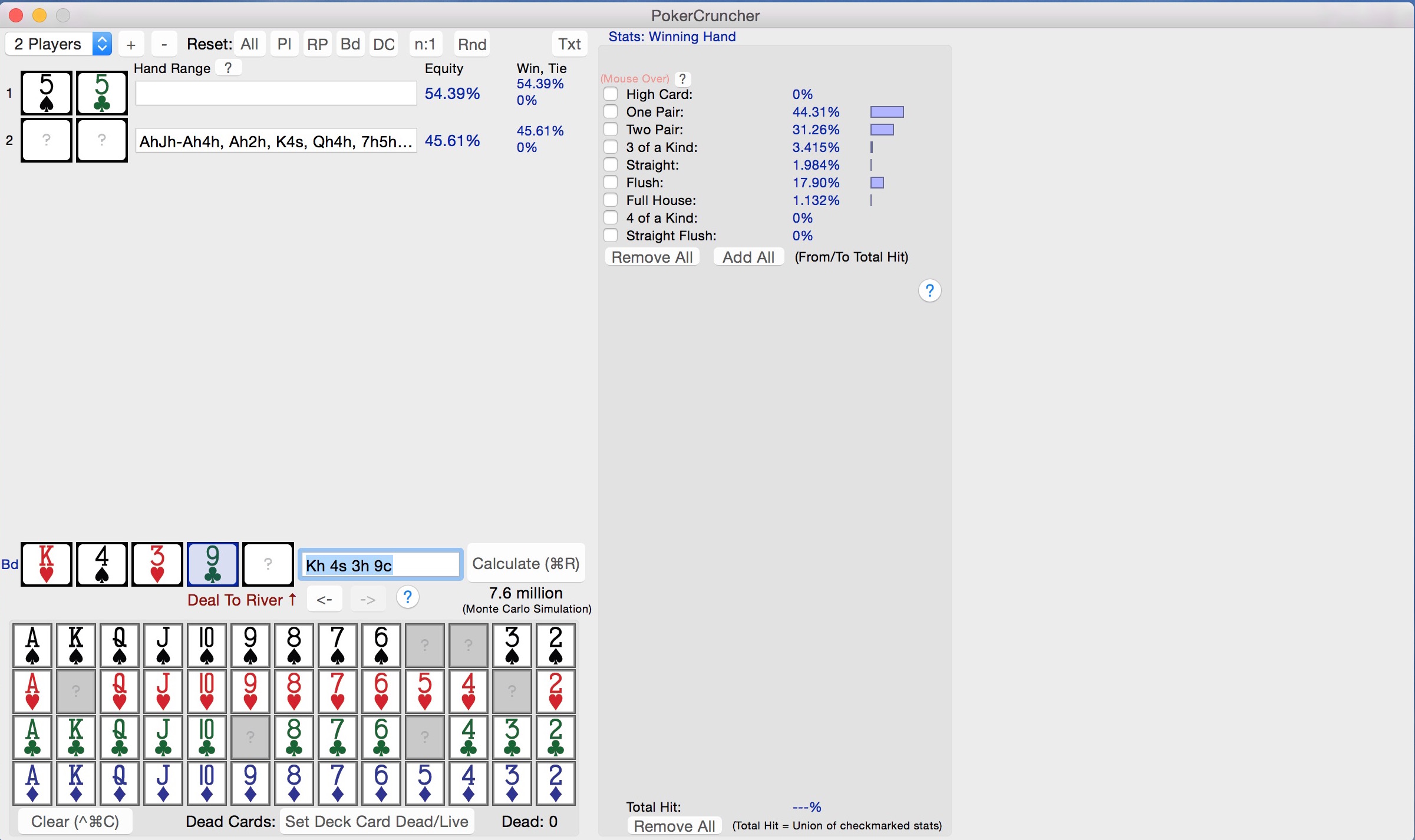Screen dimensions: 1415x840
Task: Toggle the One Pair checkbox
Action: (x=611, y=112)
